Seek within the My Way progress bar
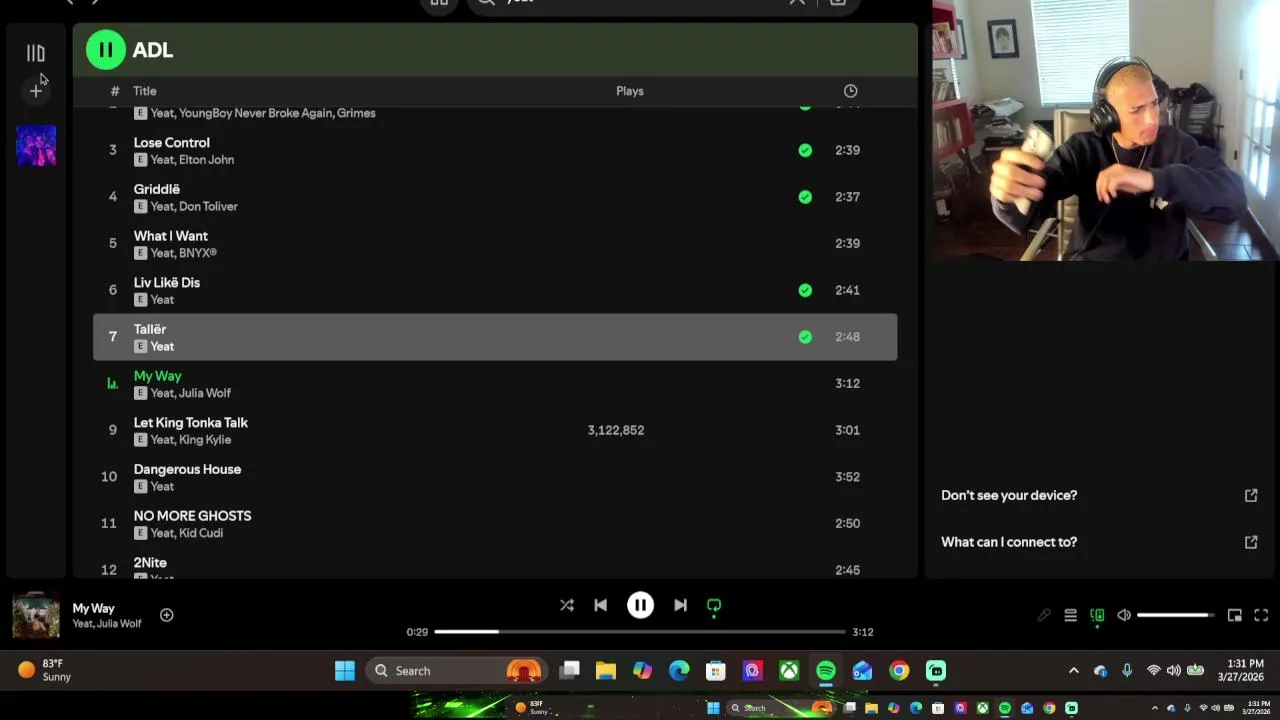The width and height of the screenshot is (1280, 720). [x=640, y=632]
